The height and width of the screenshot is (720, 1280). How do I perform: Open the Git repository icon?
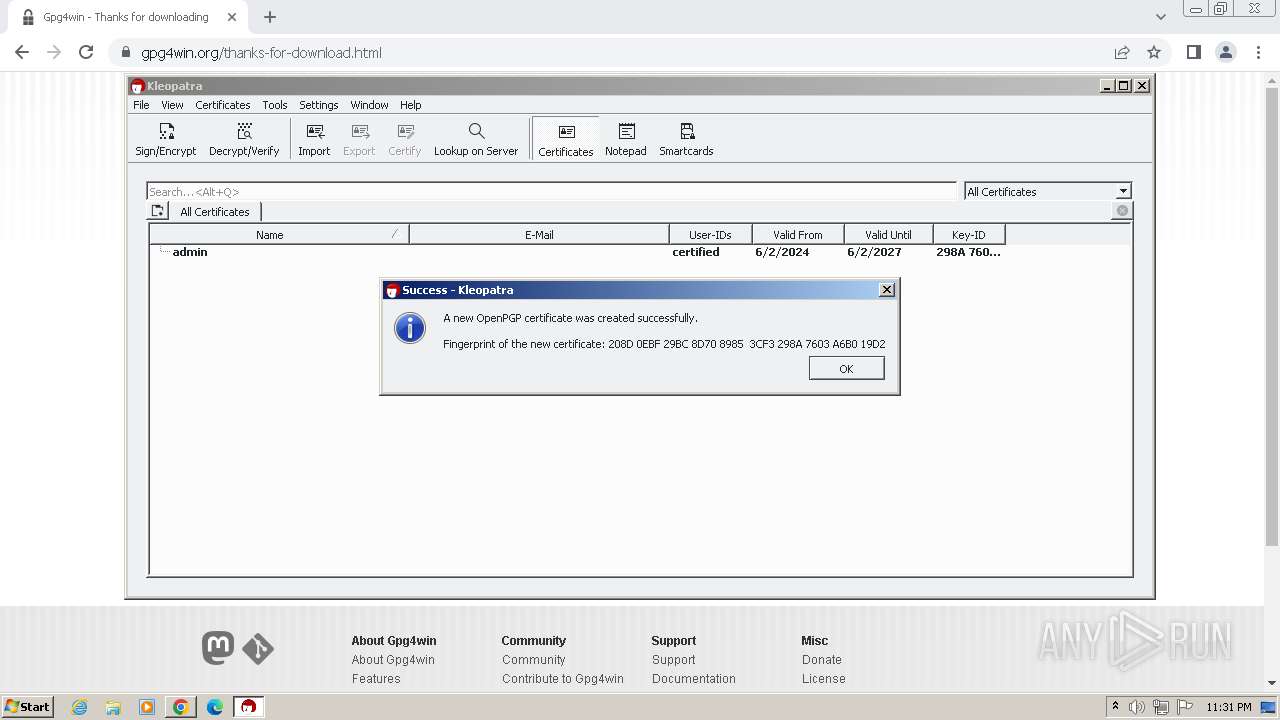258,649
